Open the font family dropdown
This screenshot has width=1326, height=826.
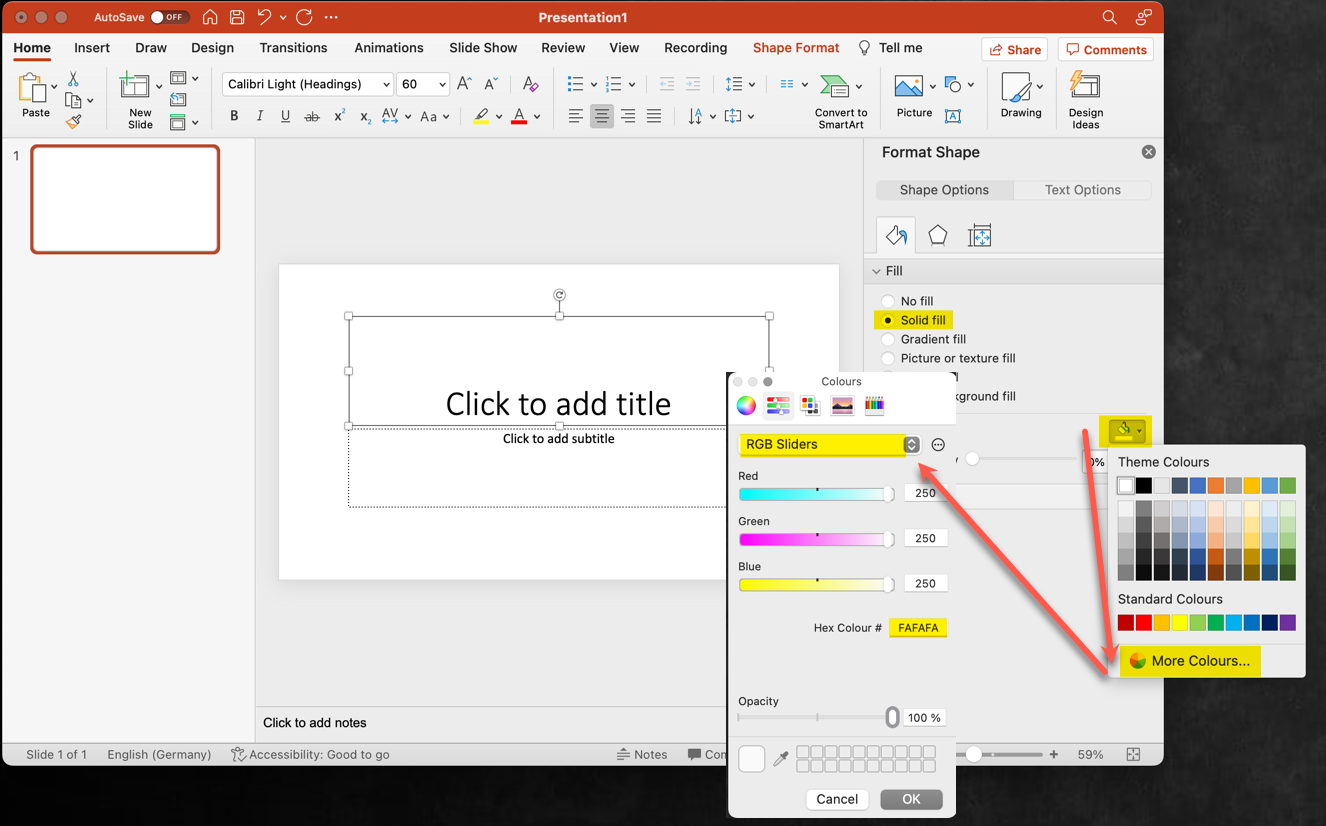coord(386,83)
